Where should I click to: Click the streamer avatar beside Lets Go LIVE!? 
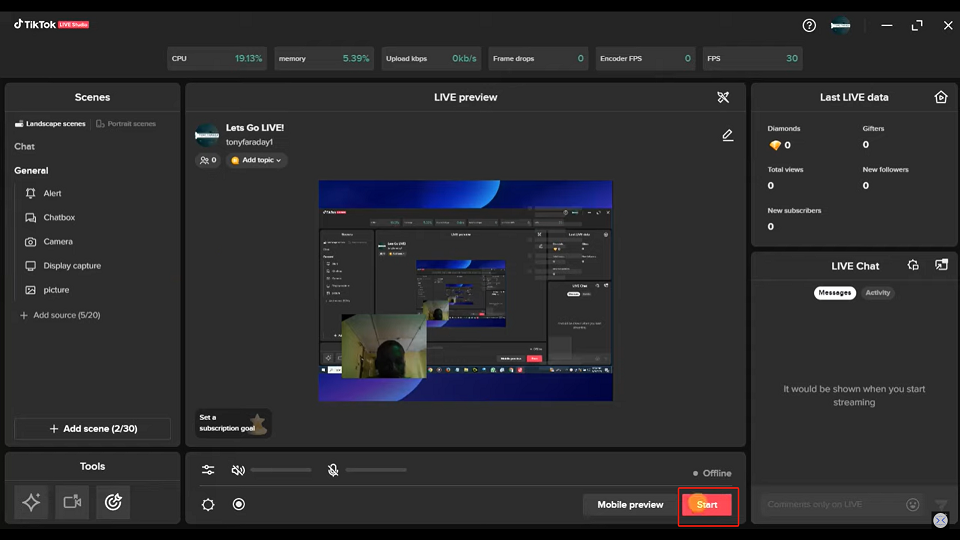tap(207, 135)
